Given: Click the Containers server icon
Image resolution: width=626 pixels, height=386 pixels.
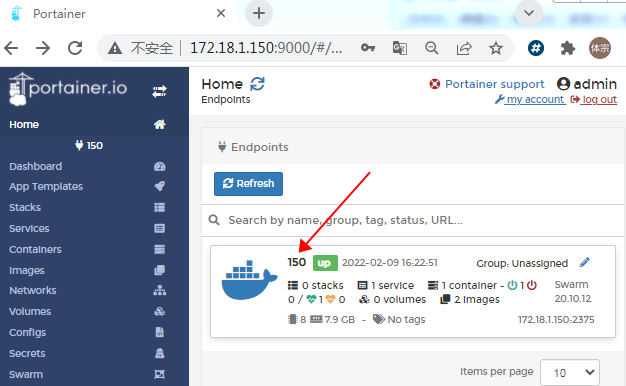Looking at the screenshot, I should click(160, 249).
